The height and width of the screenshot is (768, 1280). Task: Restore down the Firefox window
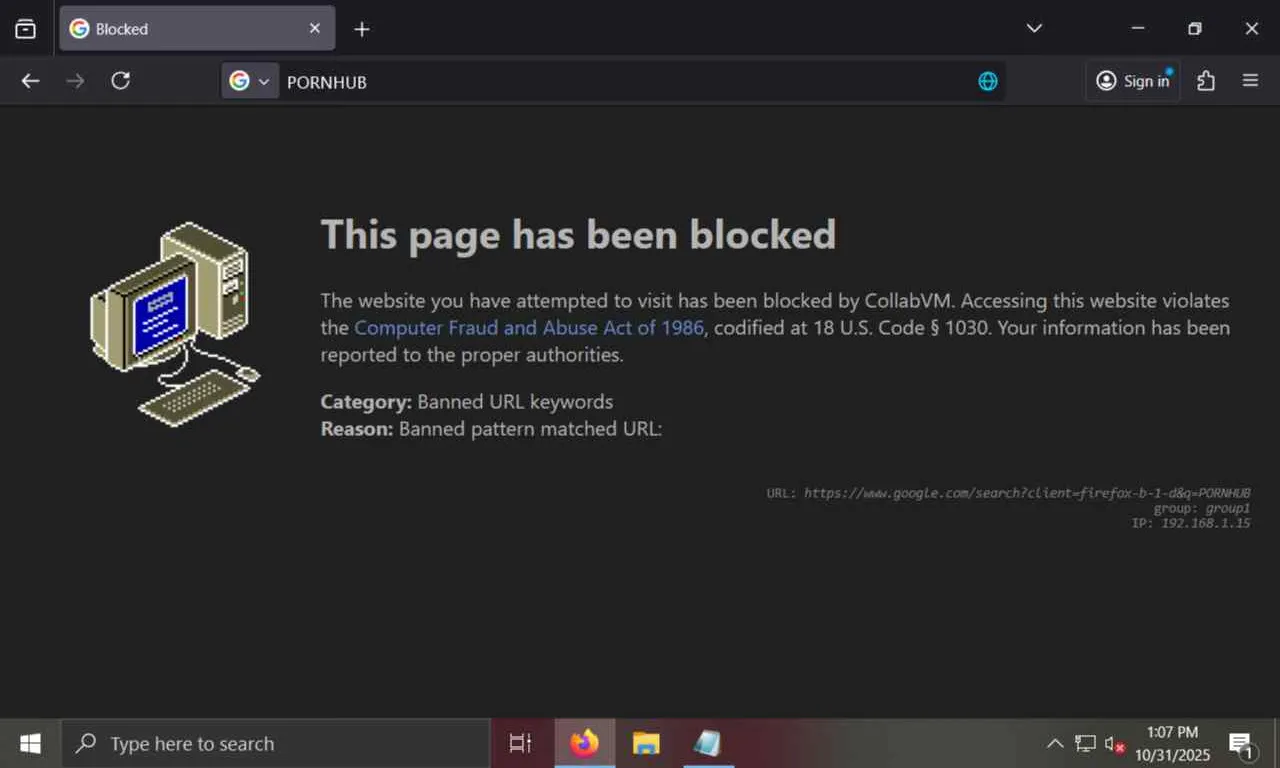click(1194, 28)
